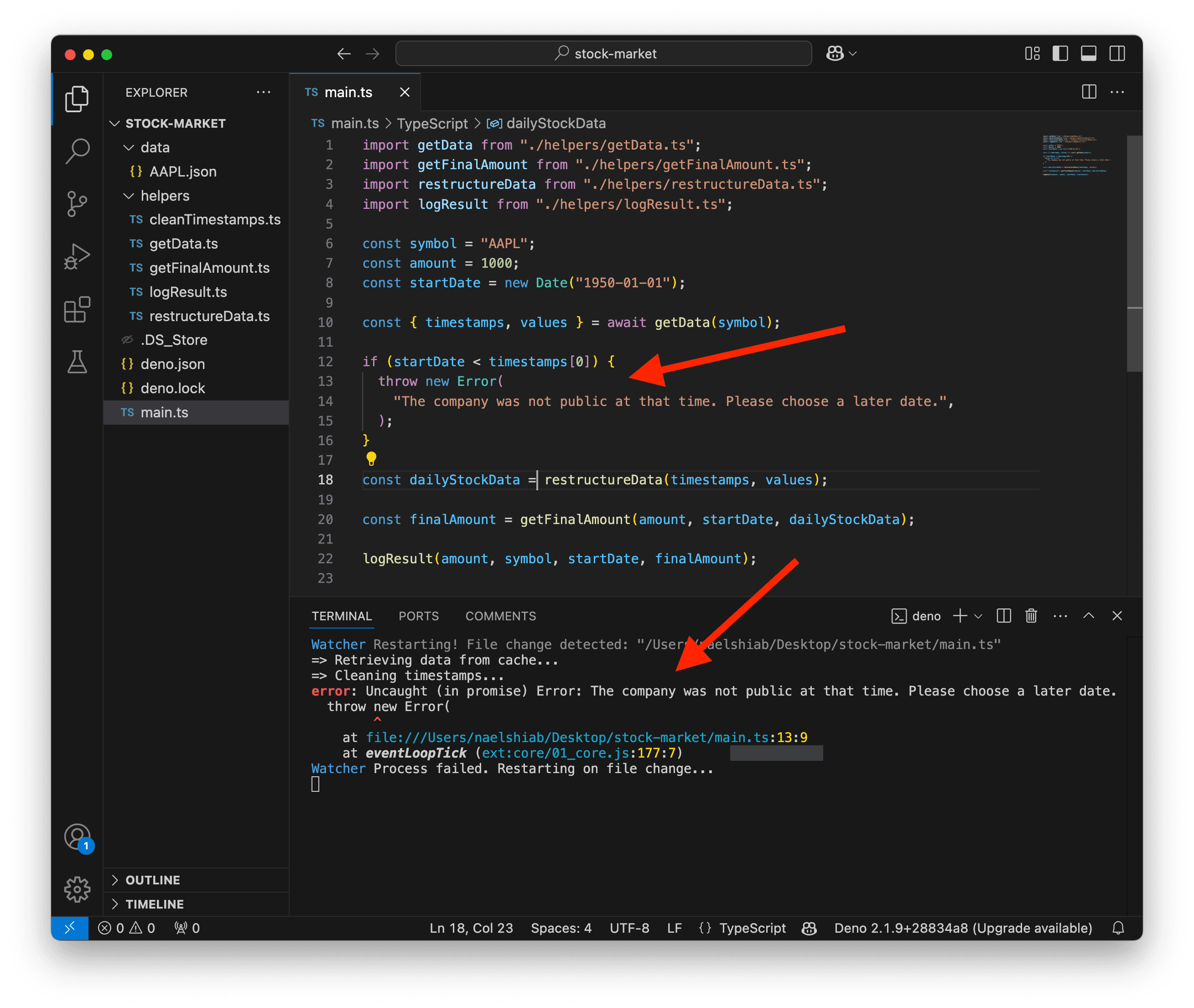The image size is (1194, 1008).
Task: Open main.ts:13:9 file link in terminal
Action: click(x=587, y=738)
